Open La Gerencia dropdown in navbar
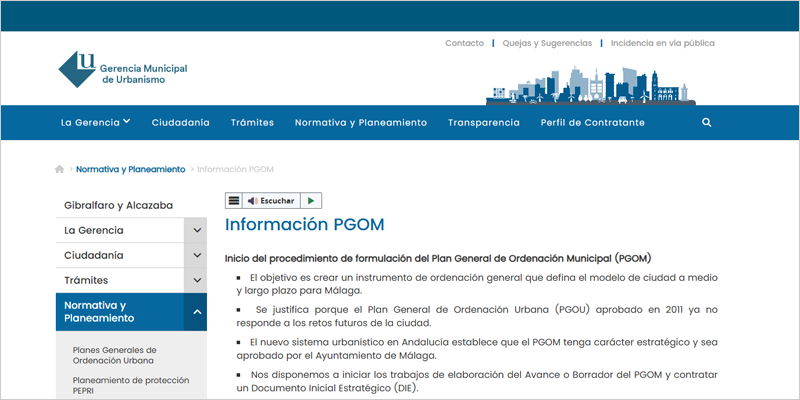The image size is (800, 400). tap(95, 122)
